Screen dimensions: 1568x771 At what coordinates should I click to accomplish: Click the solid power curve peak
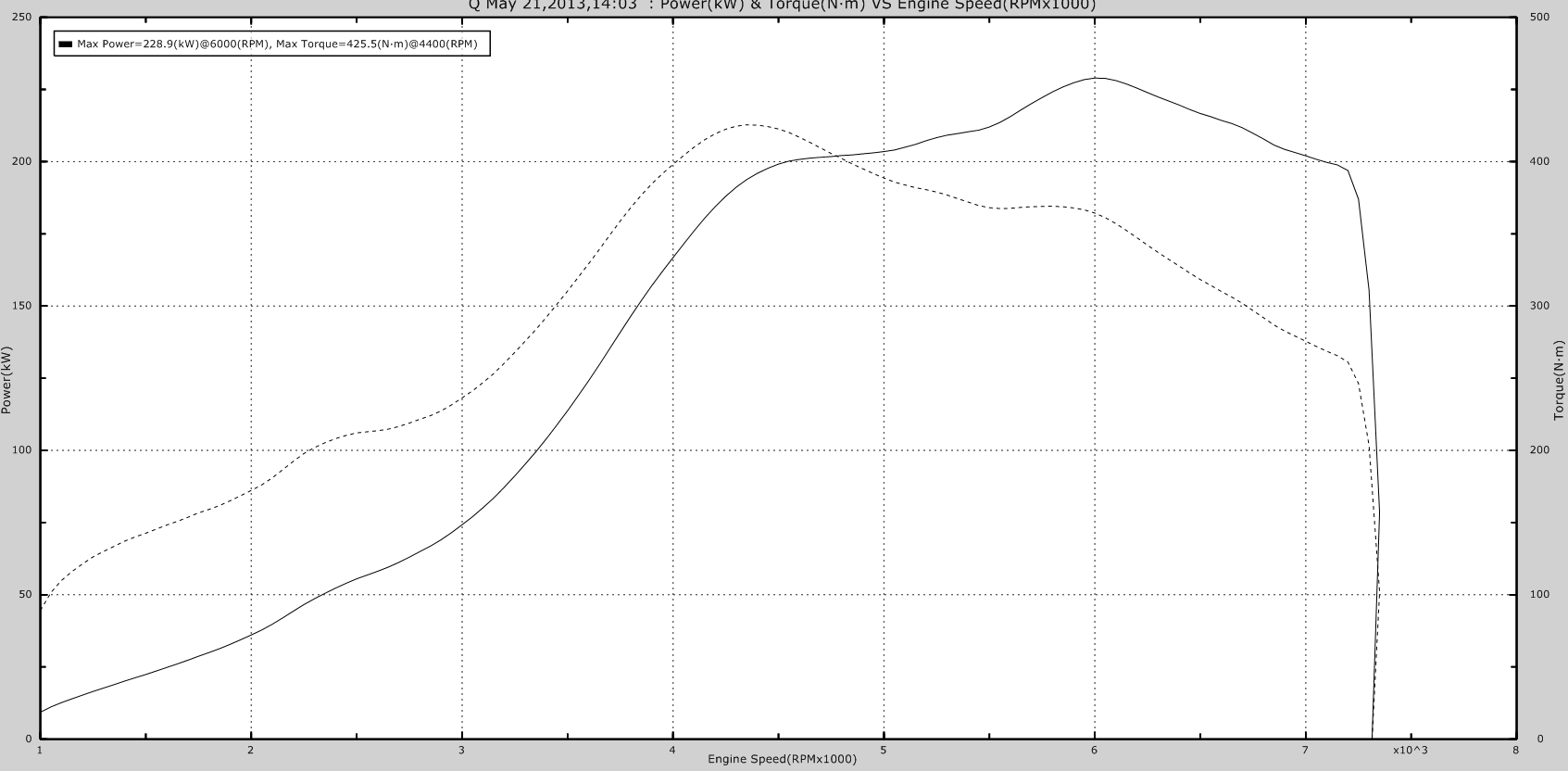click(1097, 78)
